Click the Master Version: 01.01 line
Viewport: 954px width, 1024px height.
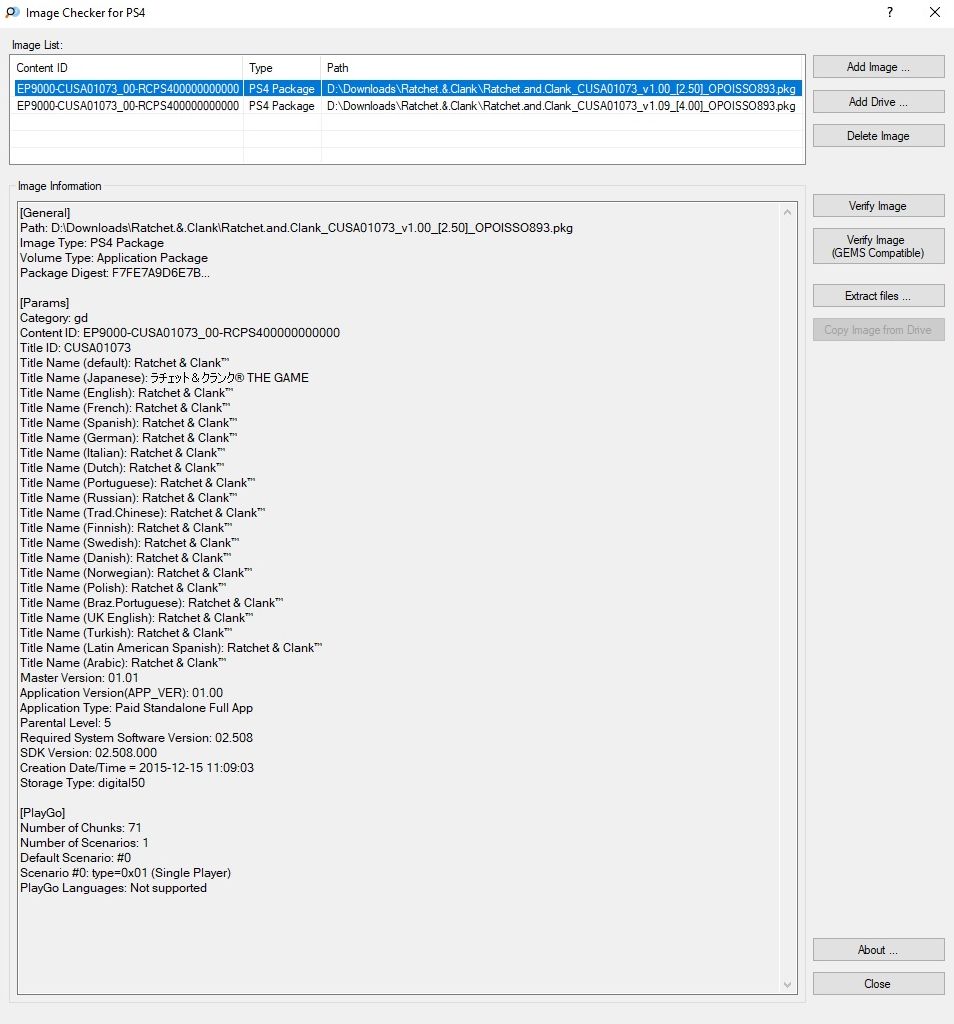(x=79, y=679)
